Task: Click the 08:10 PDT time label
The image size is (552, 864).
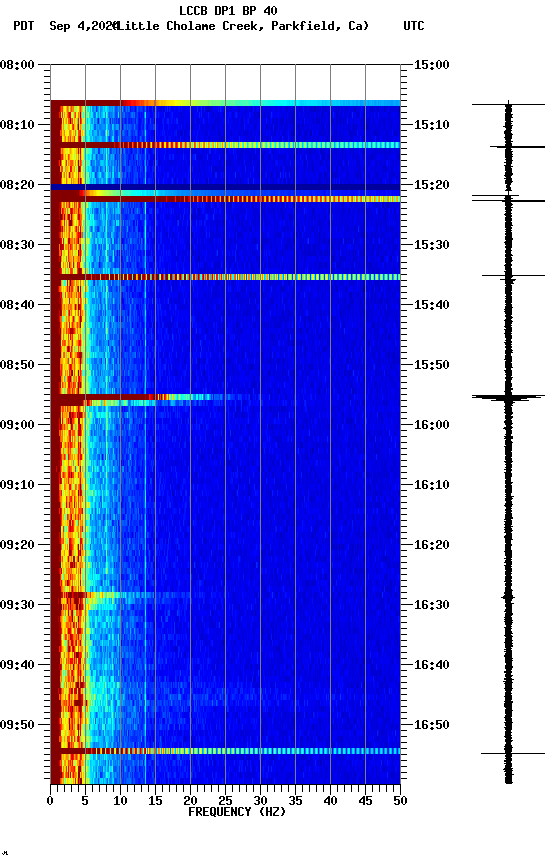Action: coord(17,125)
